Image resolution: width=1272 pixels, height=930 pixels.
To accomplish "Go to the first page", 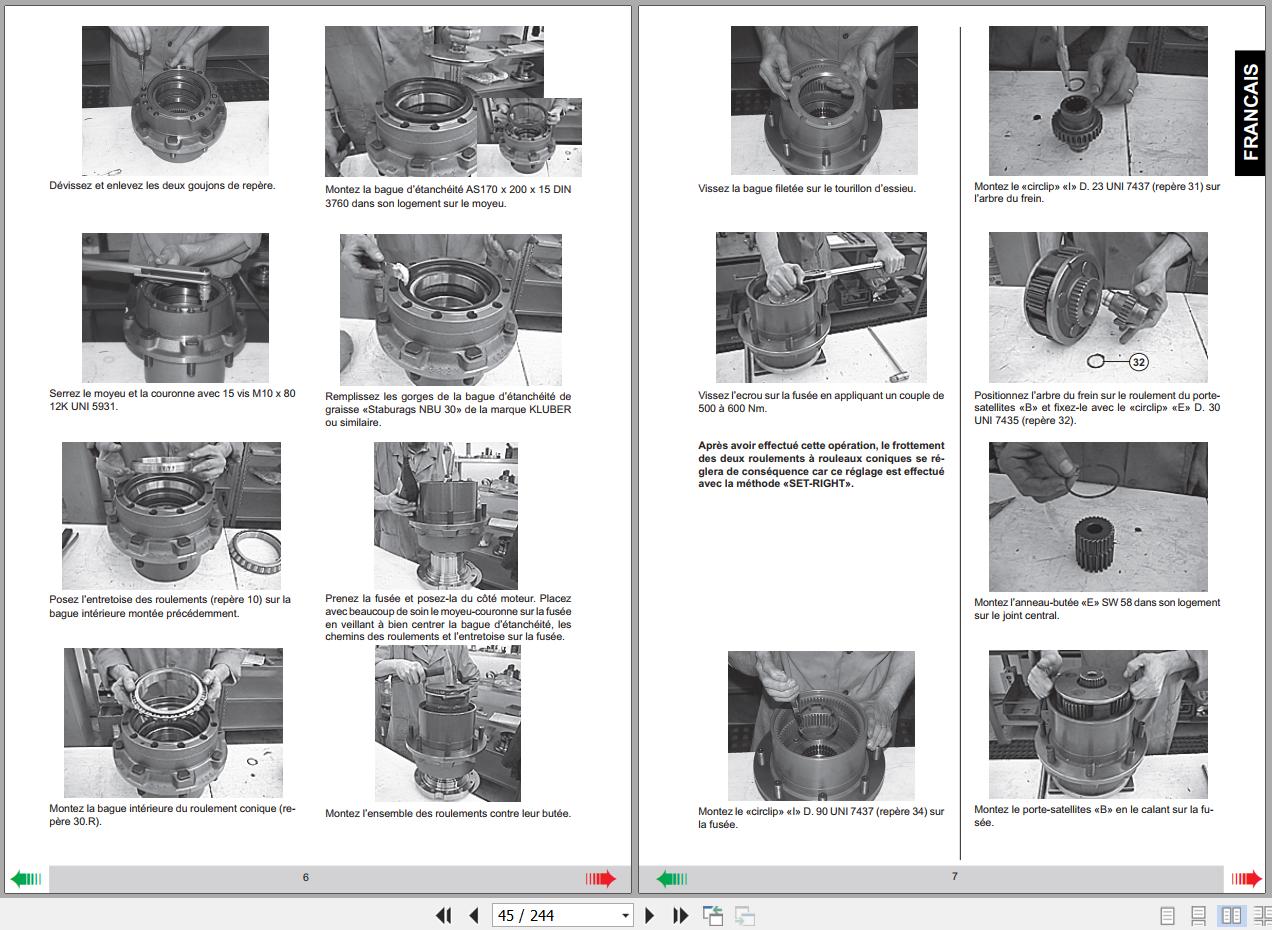I will click(x=444, y=915).
